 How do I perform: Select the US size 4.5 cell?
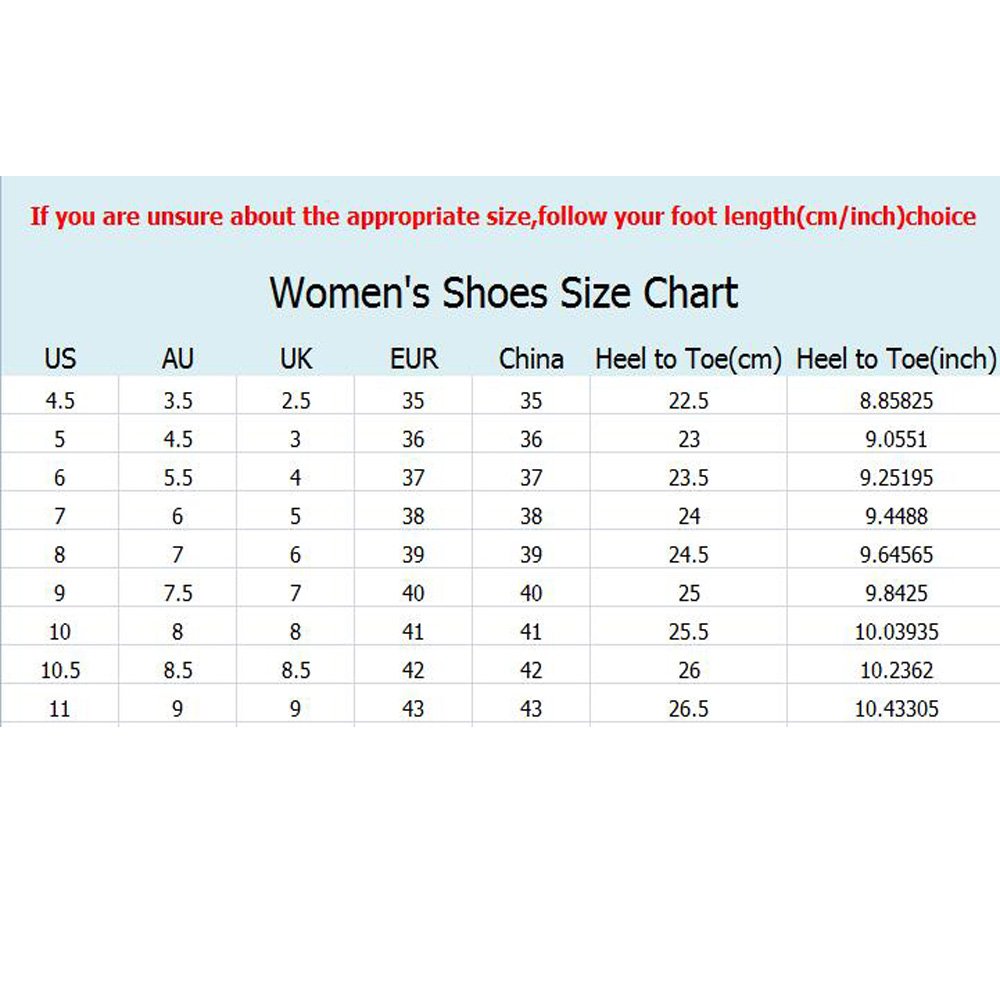click(x=60, y=401)
